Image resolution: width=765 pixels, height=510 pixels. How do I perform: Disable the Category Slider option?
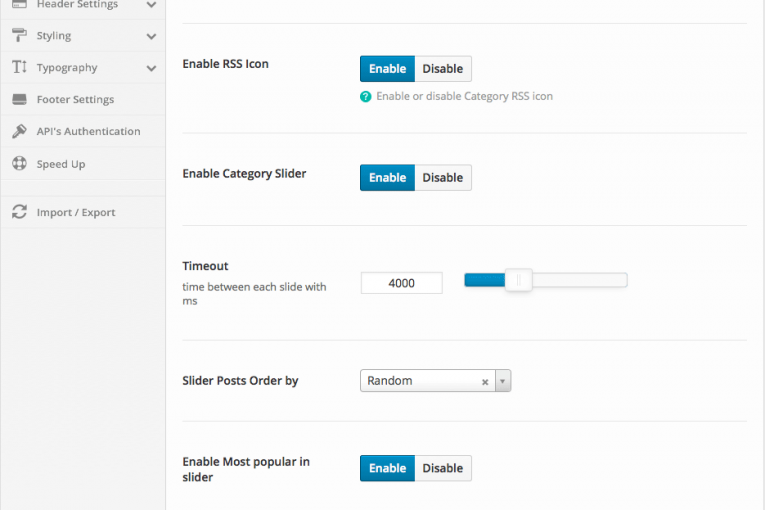click(443, 178)
